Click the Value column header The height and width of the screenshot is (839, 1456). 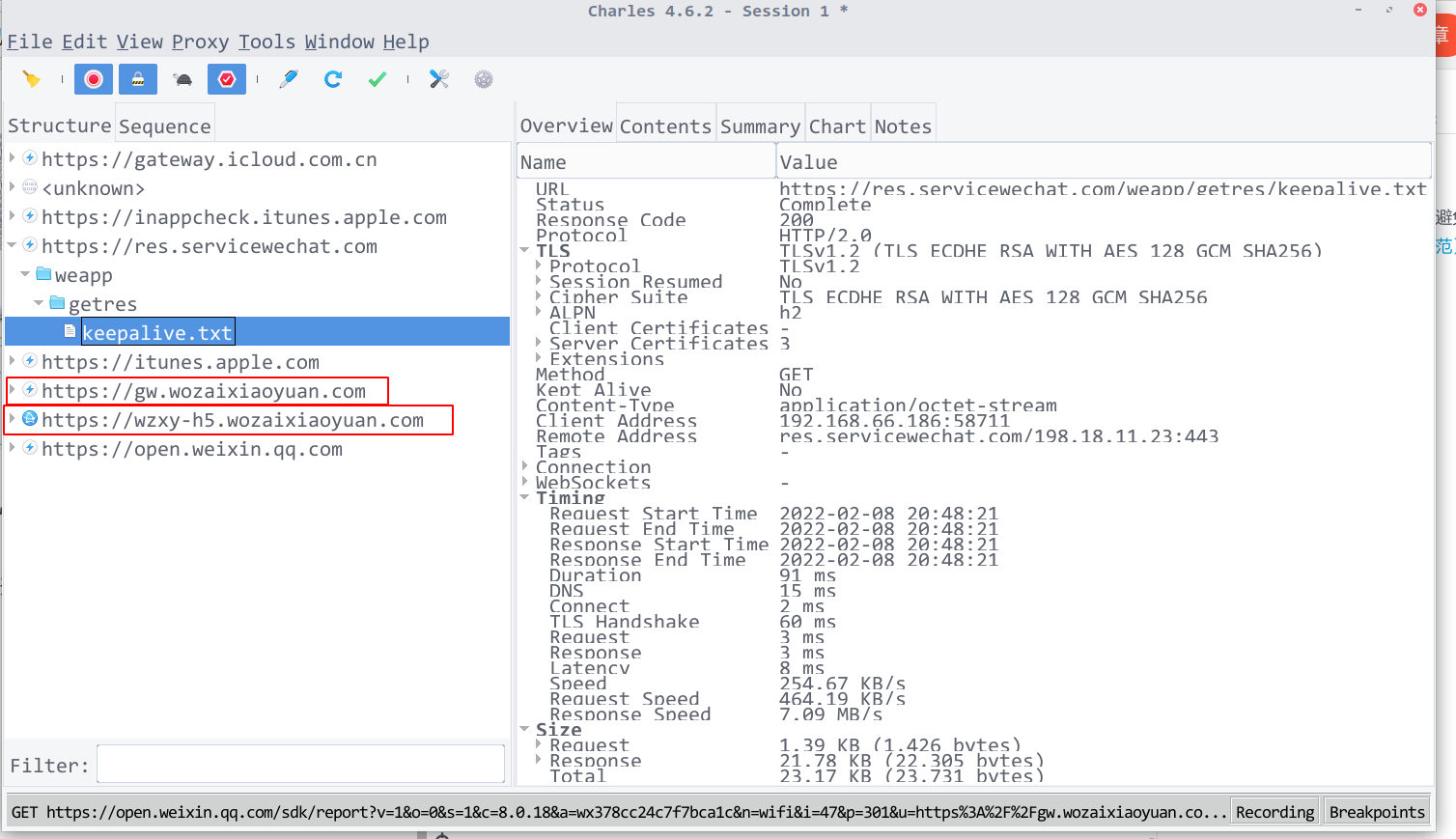pos(1103,161)
